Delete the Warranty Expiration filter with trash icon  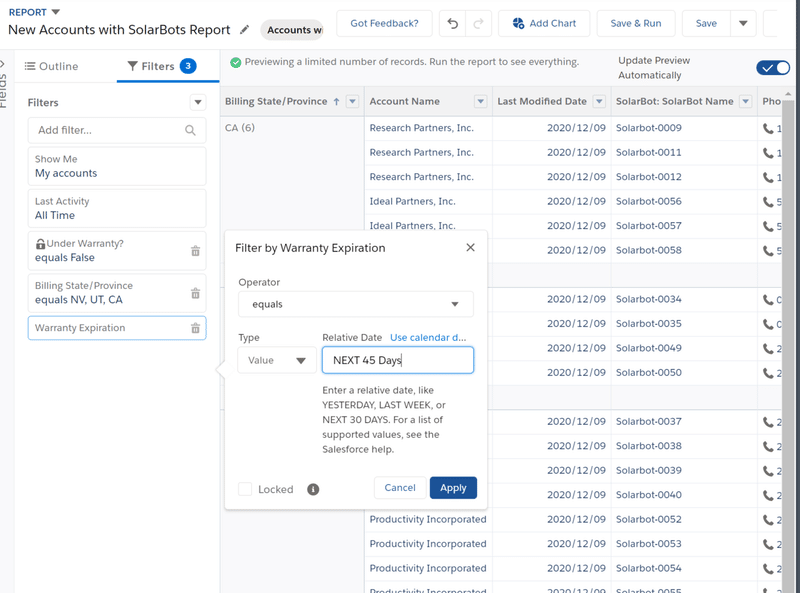(x=196, y=328)
